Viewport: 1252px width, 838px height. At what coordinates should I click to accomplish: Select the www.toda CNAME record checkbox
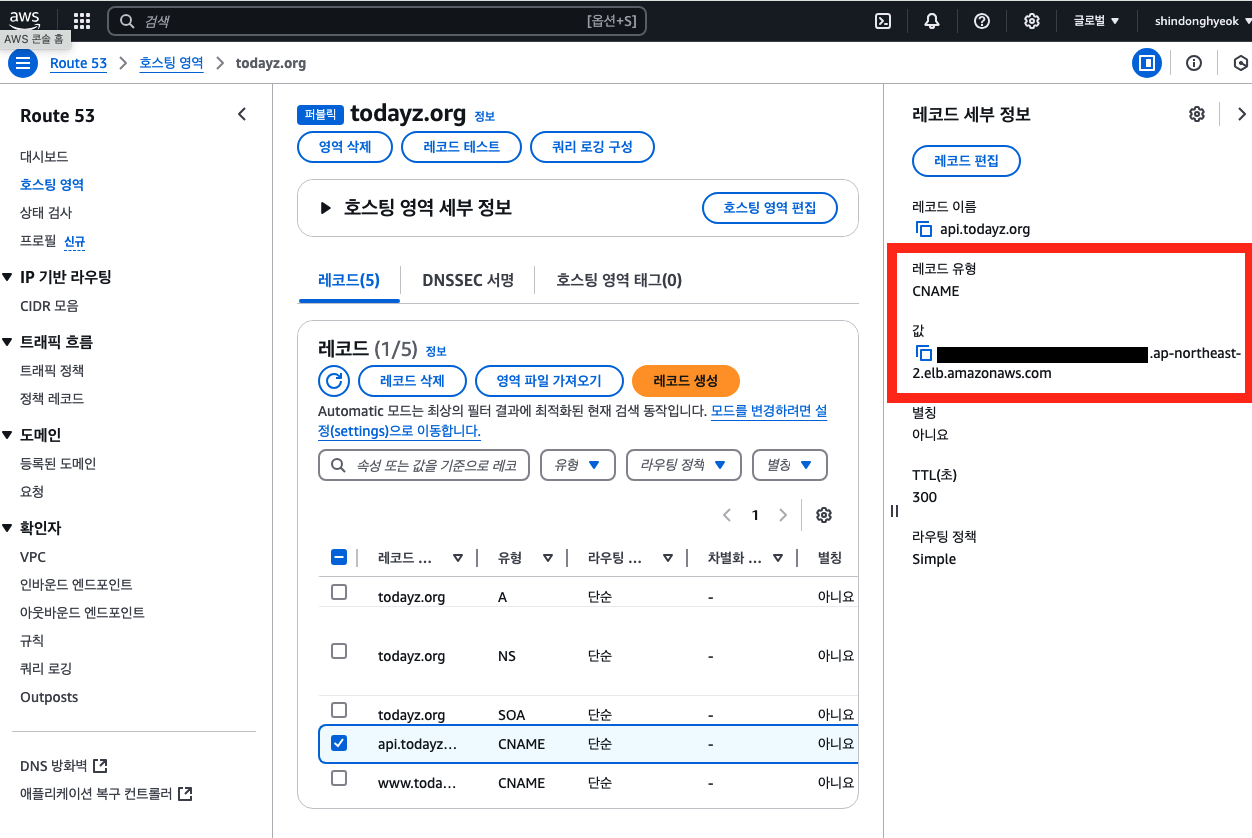[339, 777]
